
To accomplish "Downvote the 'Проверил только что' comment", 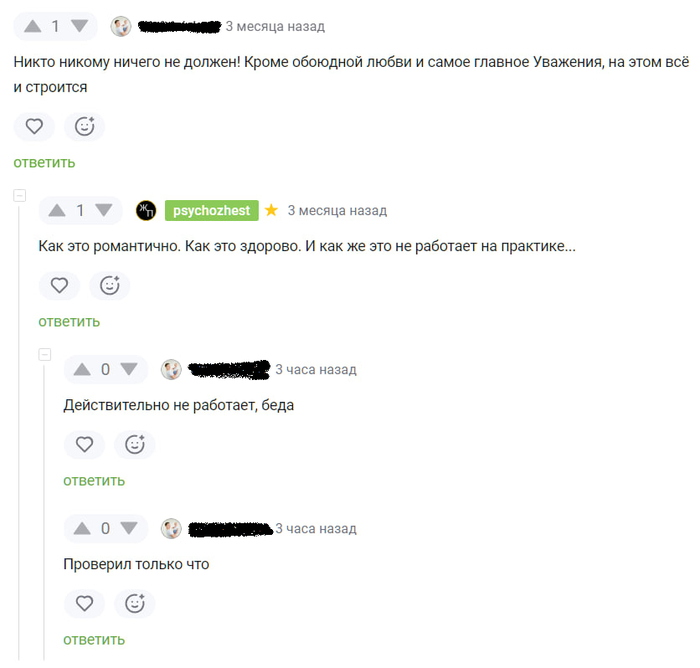I will (x=129, y=528).
